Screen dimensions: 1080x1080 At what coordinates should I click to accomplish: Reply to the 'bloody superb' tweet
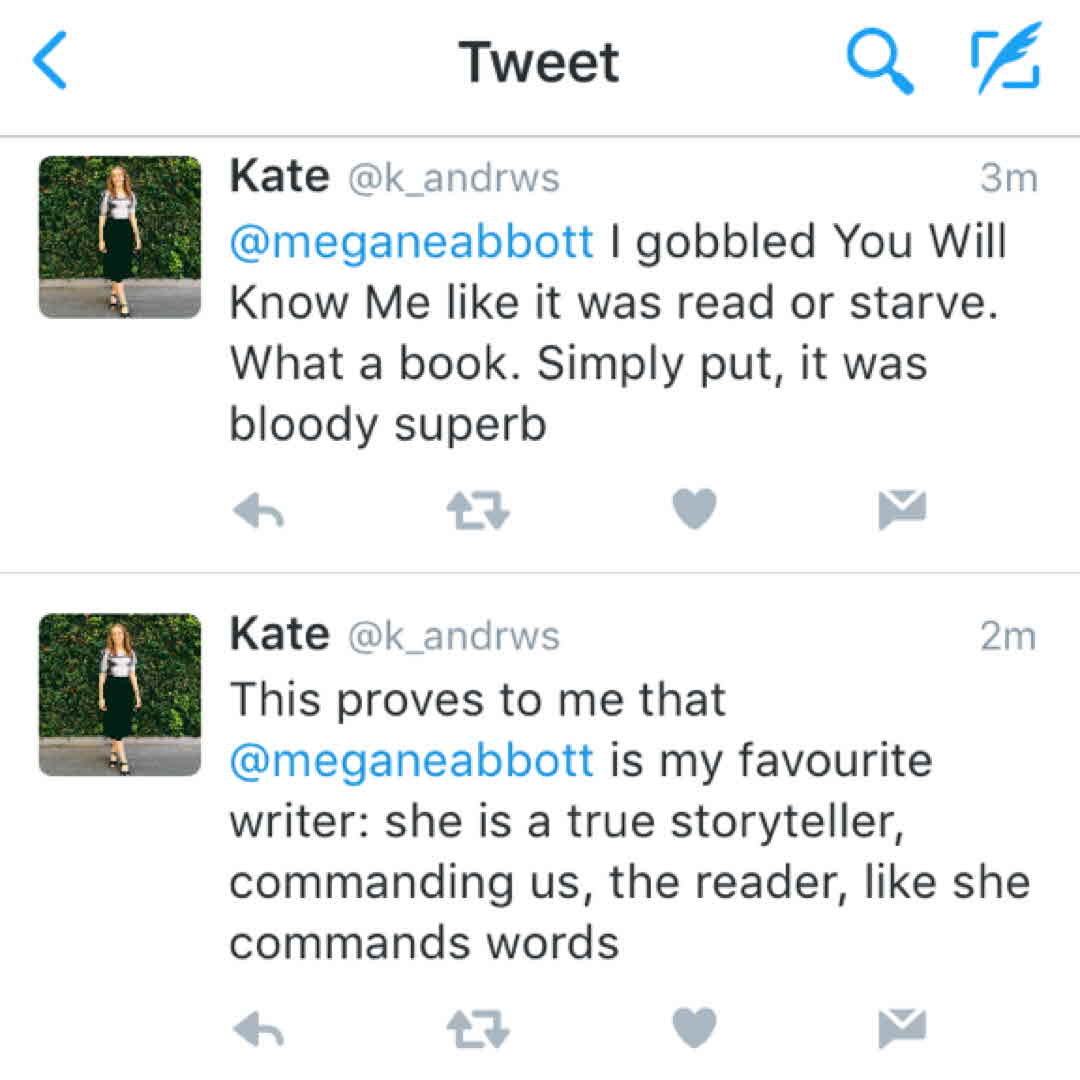(x=259, y=512)
